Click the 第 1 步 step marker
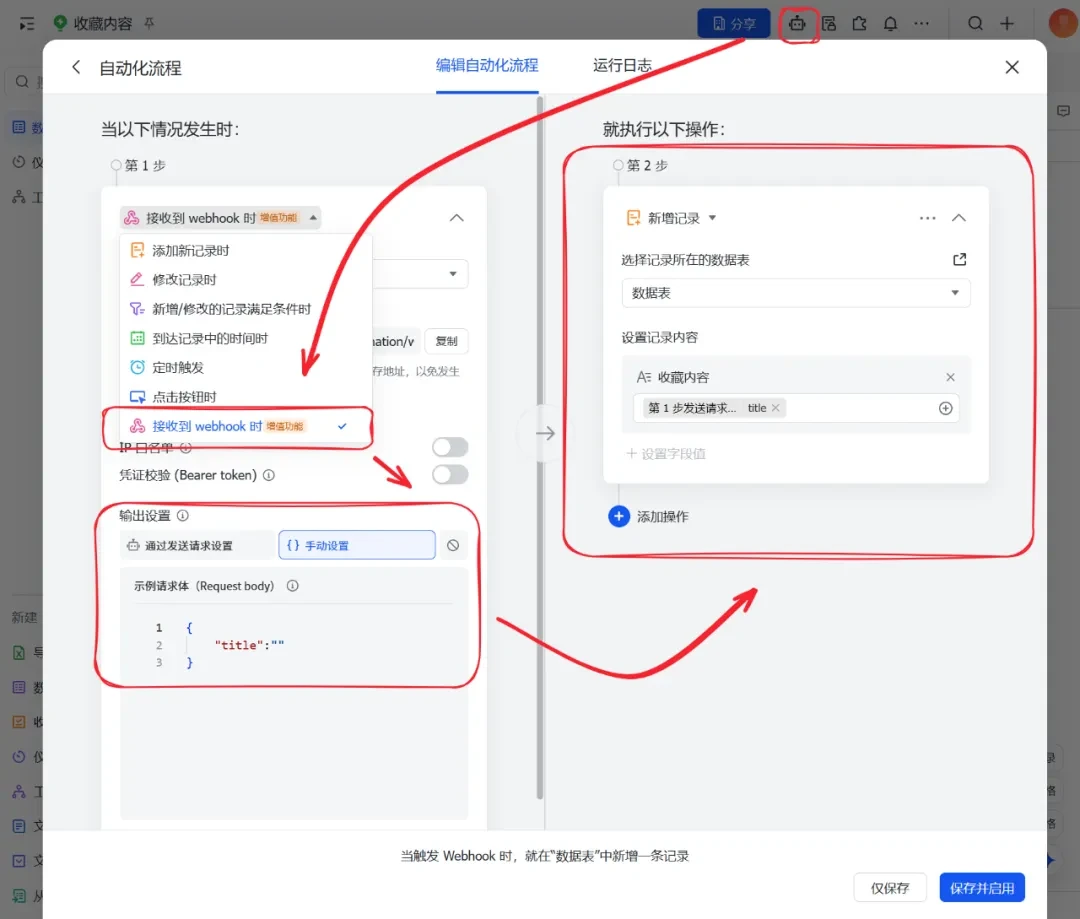Screen dimensions: 1080x919 tap(139, 165)
